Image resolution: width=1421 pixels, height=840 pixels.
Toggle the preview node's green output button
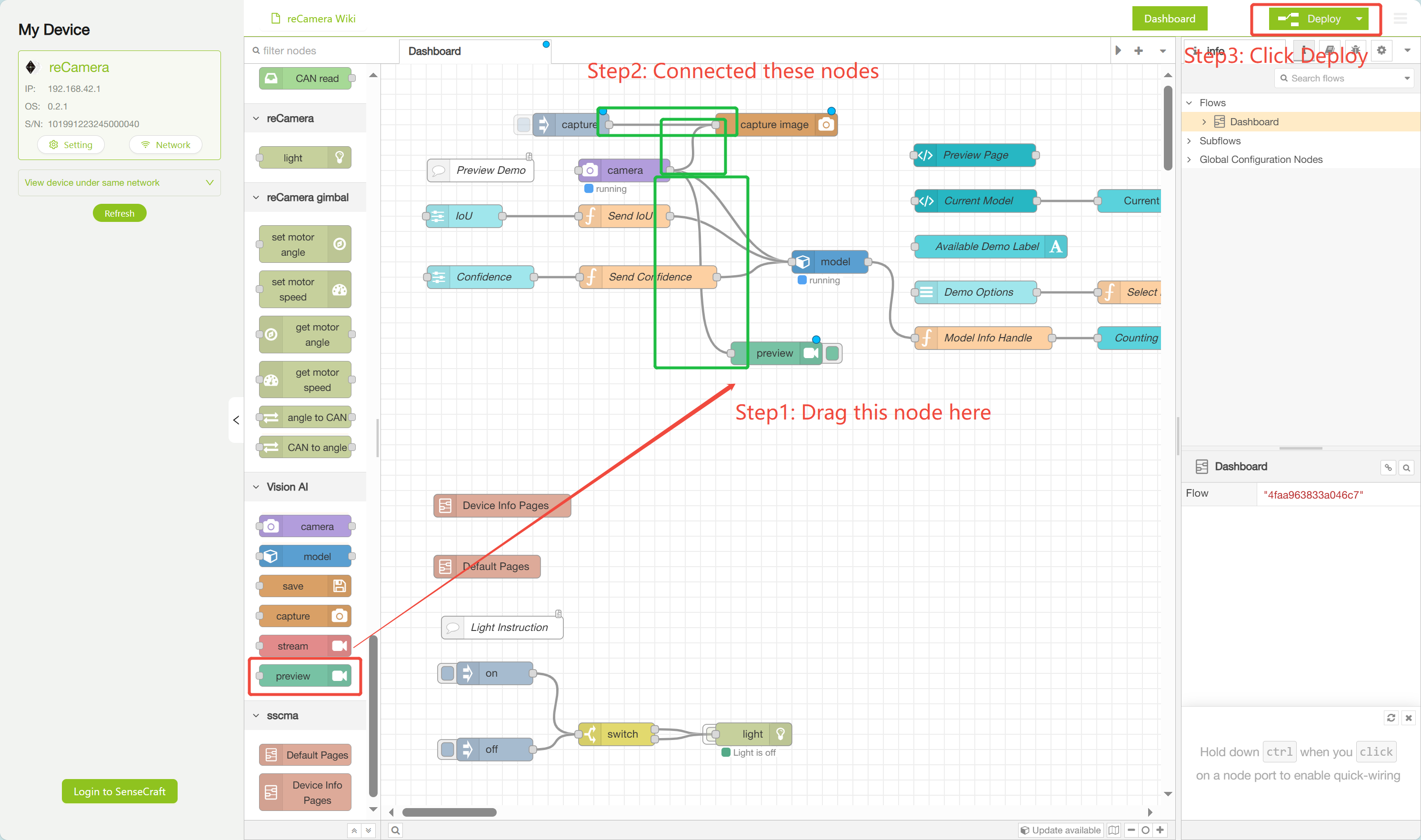click(832, 353)
